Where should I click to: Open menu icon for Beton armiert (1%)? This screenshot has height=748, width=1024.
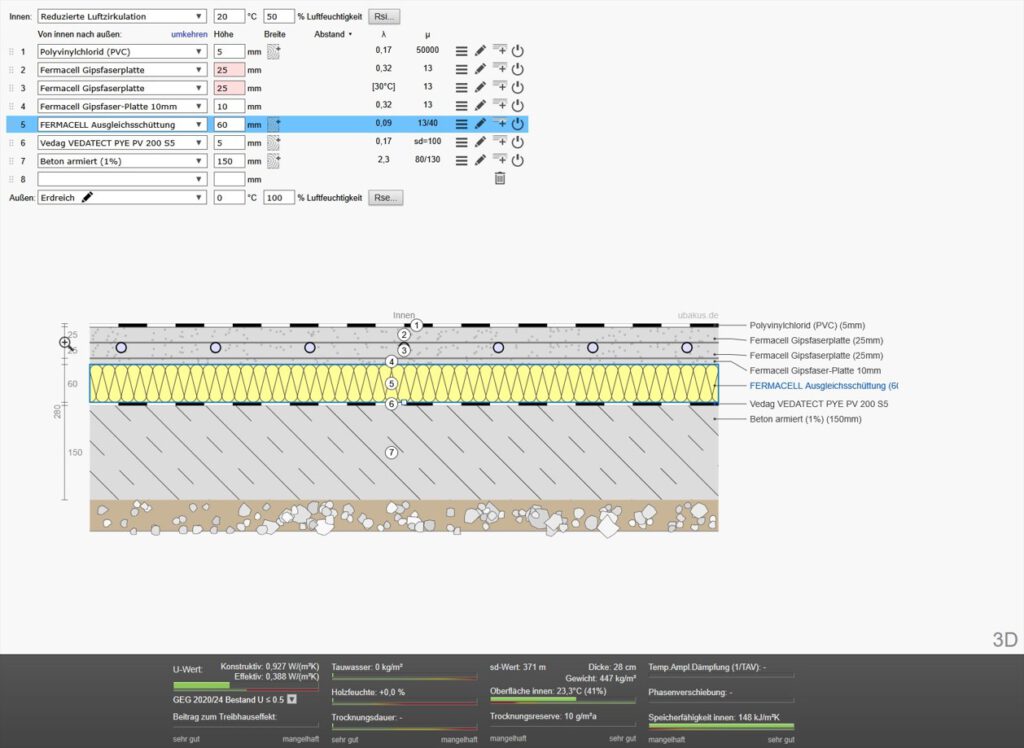(461, 161)
